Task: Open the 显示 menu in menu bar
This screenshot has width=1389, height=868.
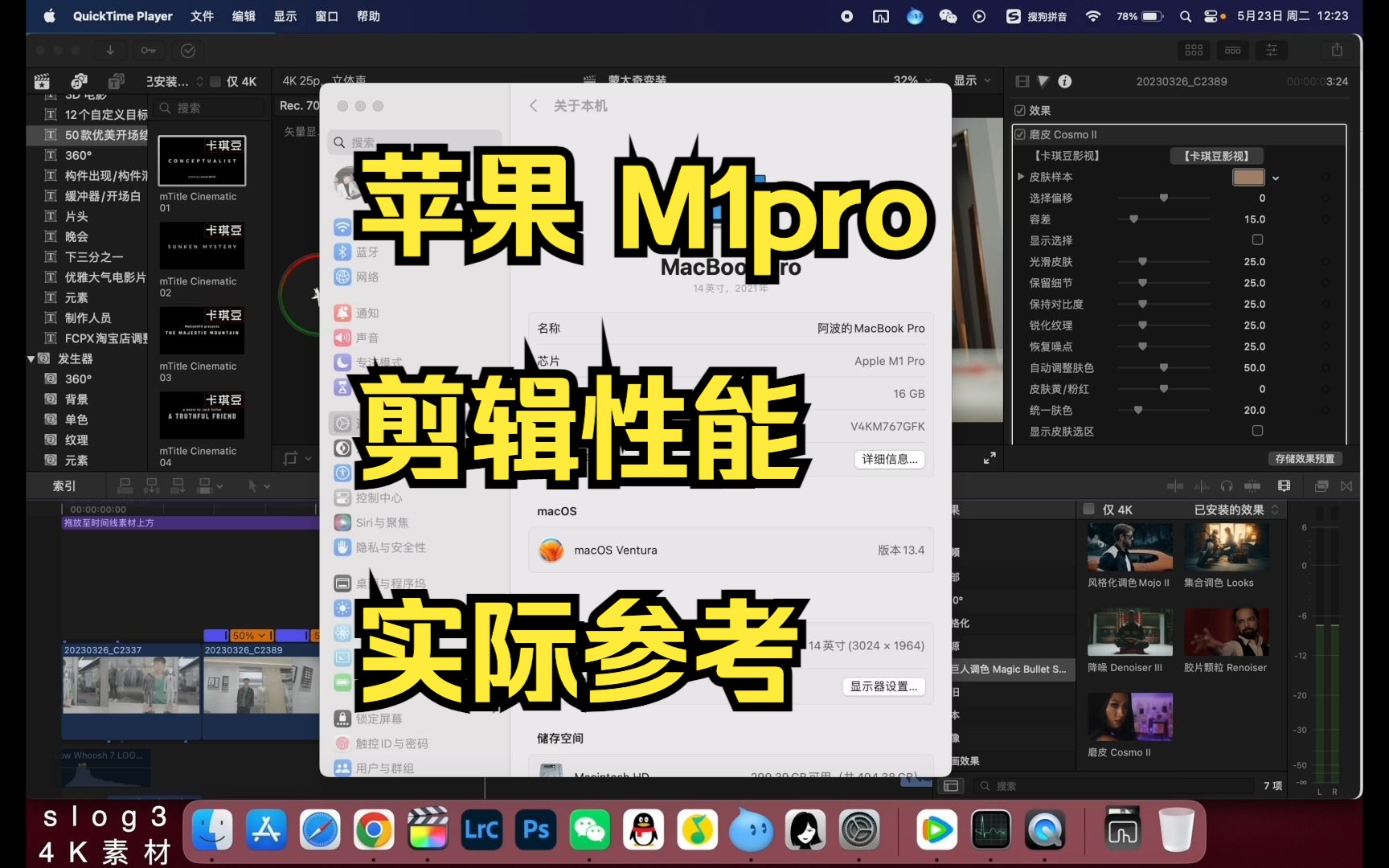Action: click(285, 16)
